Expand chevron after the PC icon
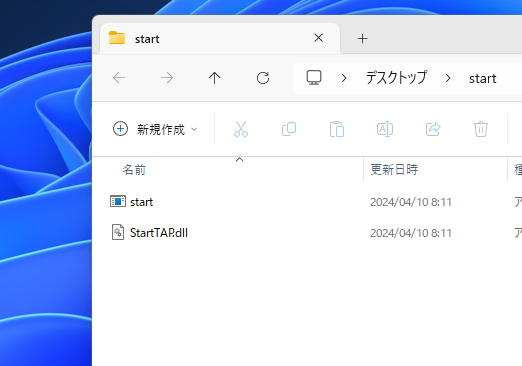Viewport: 522px width, 366px height. click(x=344, y=78)
